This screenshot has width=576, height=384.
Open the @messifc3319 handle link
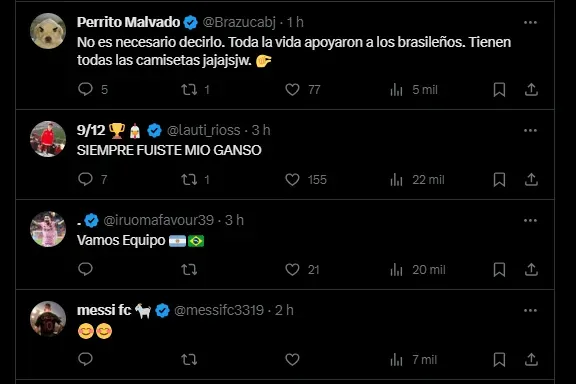pyautogui.click(x=219, y=311)
